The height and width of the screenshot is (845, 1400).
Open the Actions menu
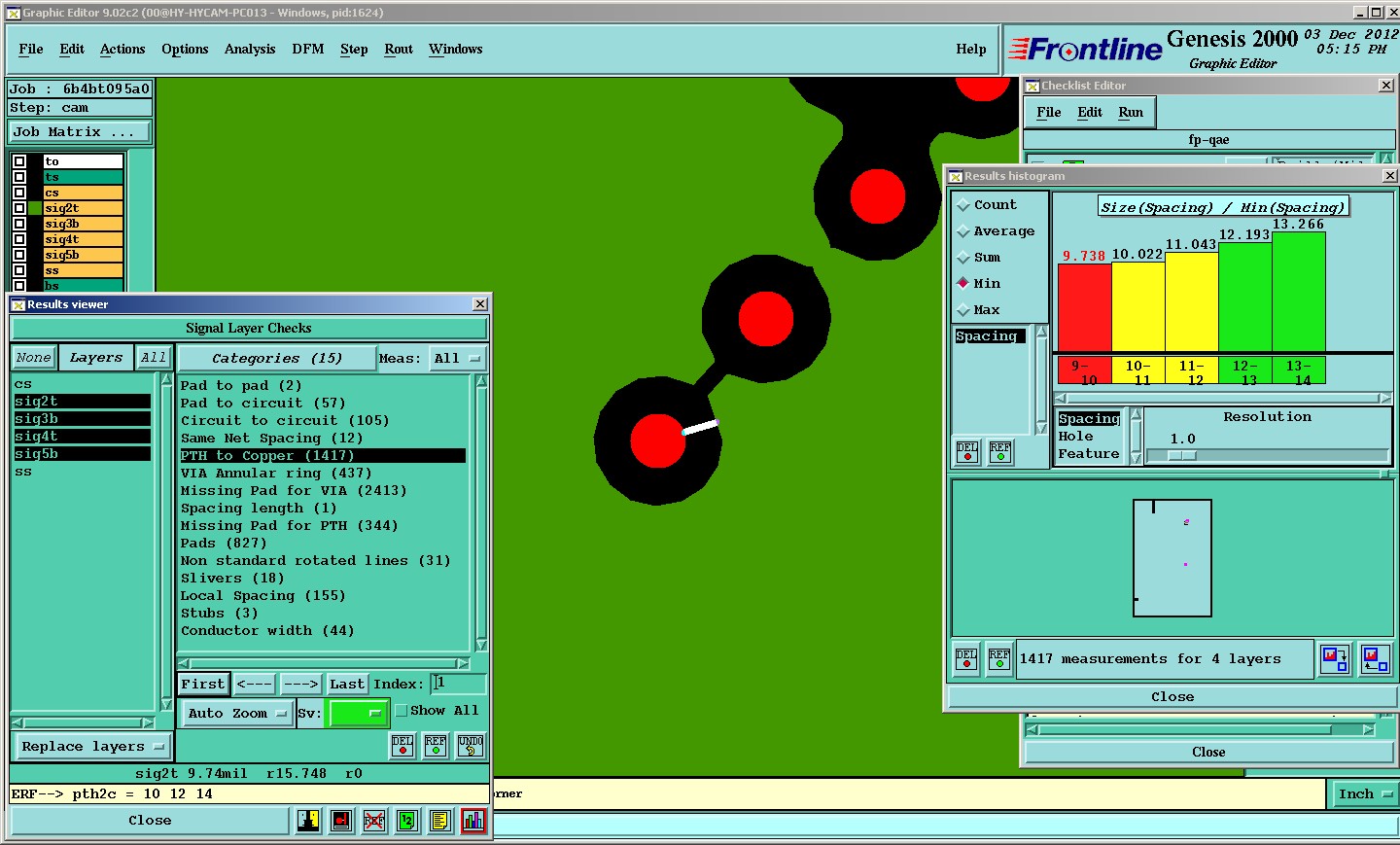tap(122, 50)
